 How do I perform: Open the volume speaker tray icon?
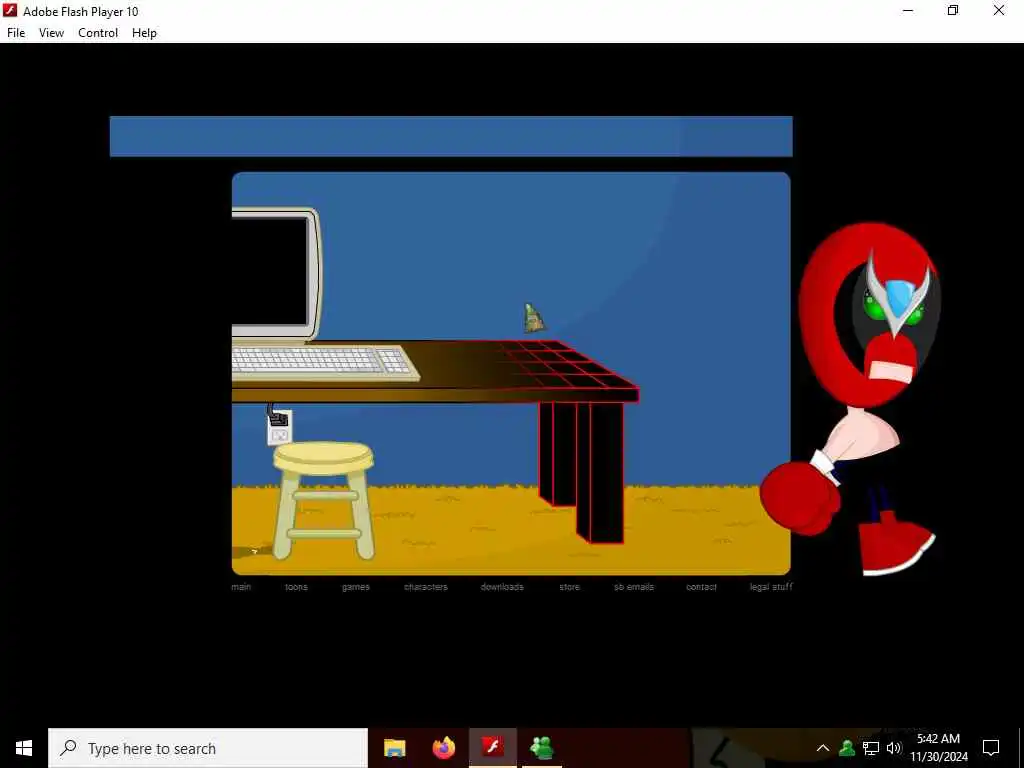tap(894, 748)
